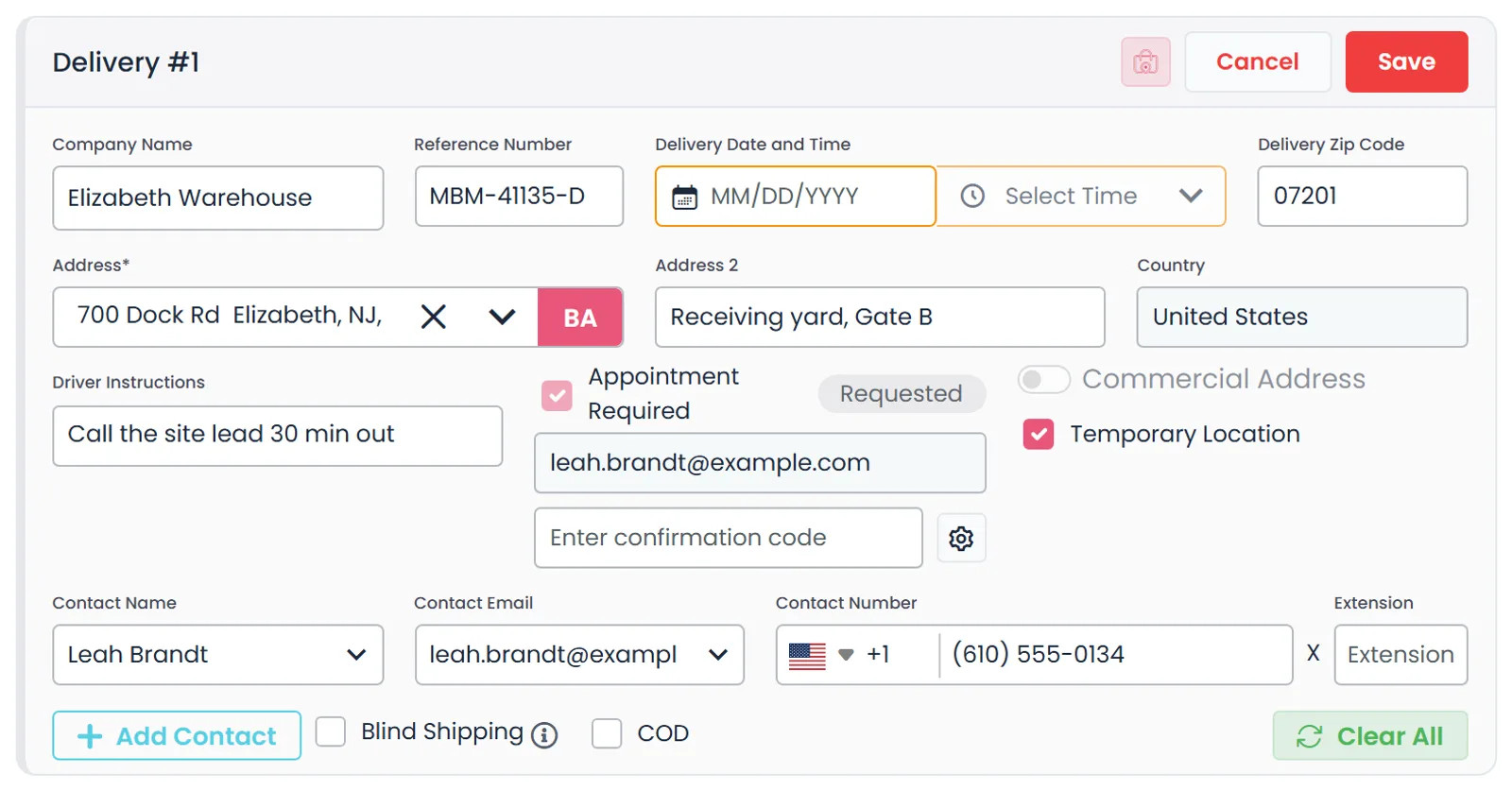Enable the Commercial Address switch
The height and width of the screenshot is (791, 1512).
(1043, 379)
